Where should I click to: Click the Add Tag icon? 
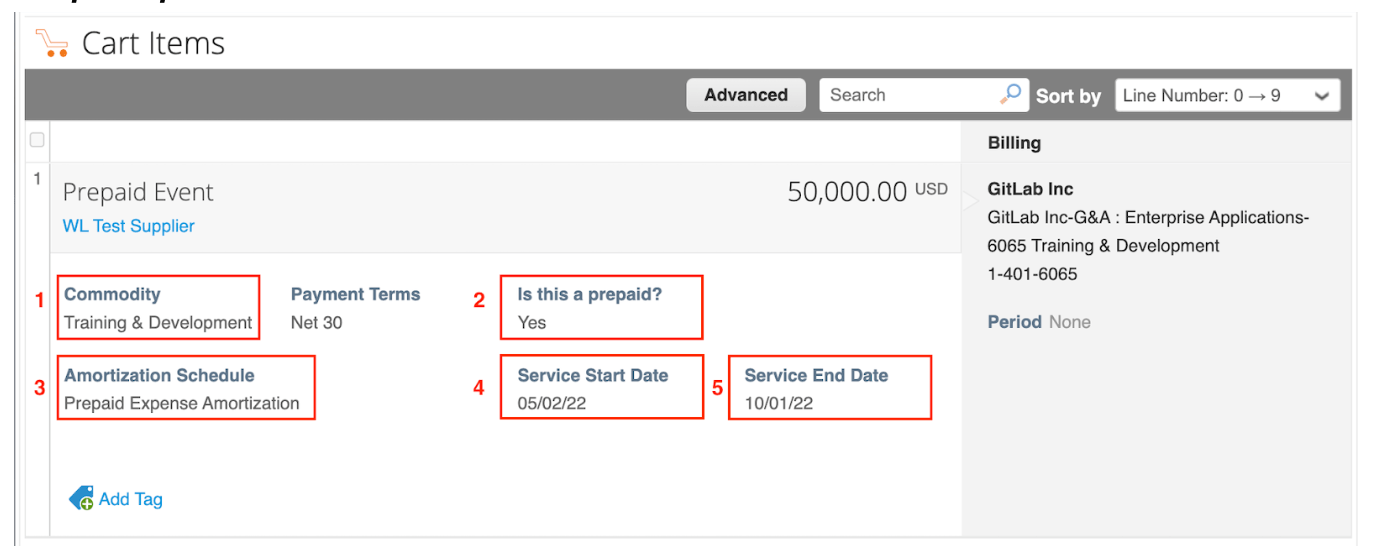pos(81,499)
